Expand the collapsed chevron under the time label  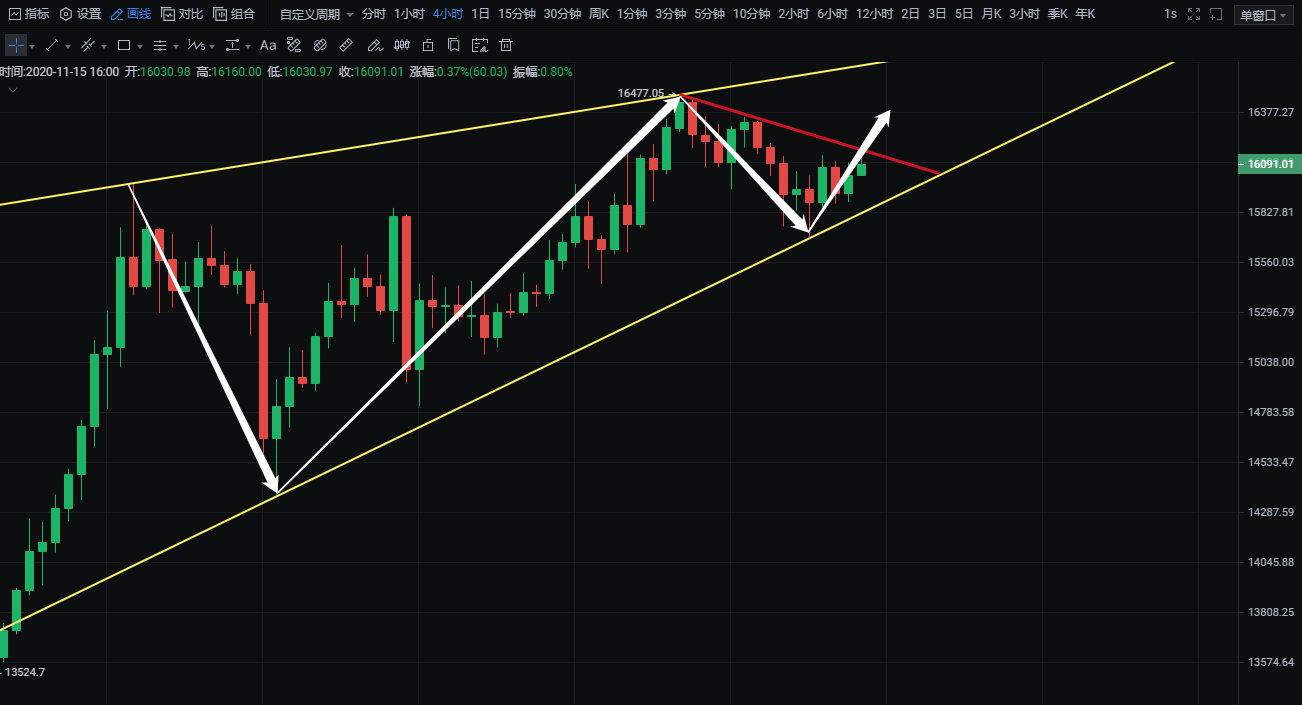(x=13, y=89)
